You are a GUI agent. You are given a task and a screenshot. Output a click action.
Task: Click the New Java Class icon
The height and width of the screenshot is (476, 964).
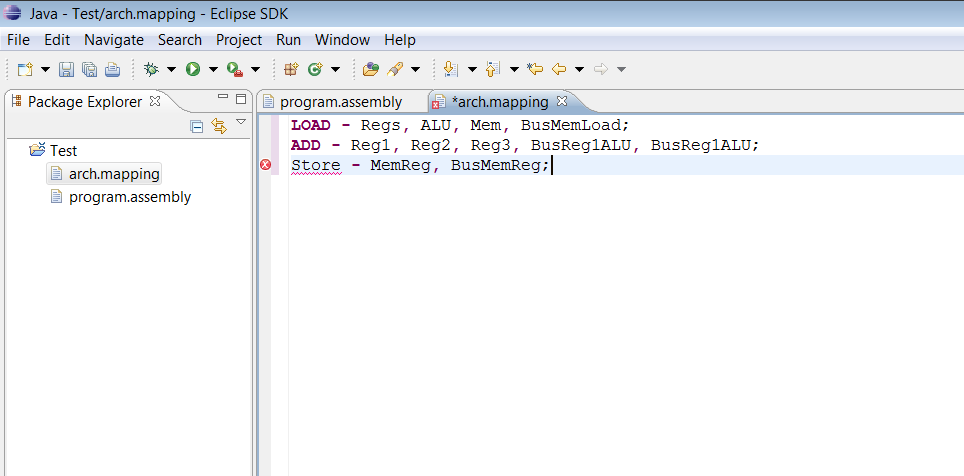[315, 69]
